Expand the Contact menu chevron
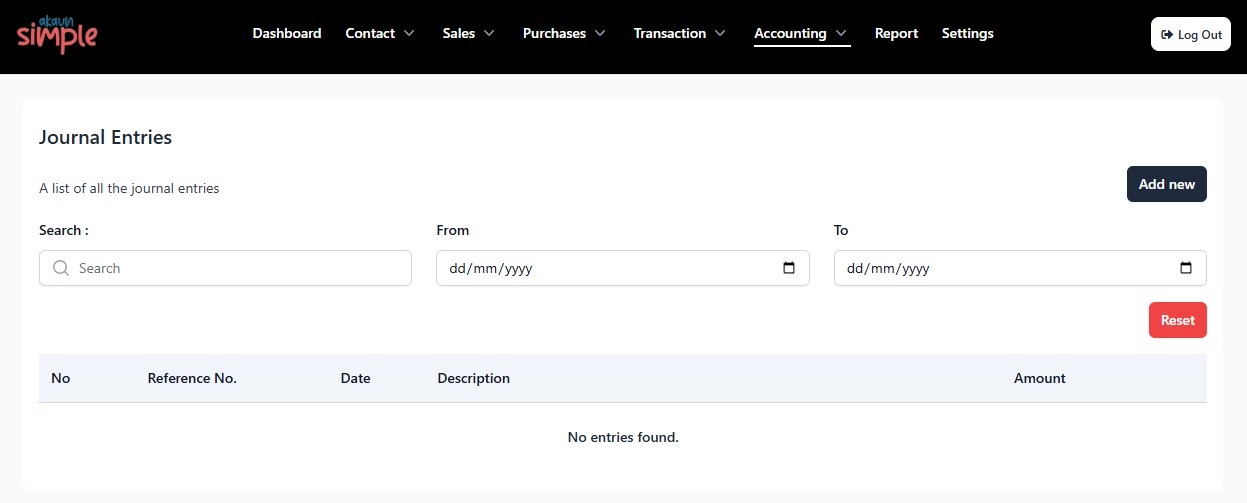The width and height of the screenshot is (1247, 503). (x=409, y=33)
